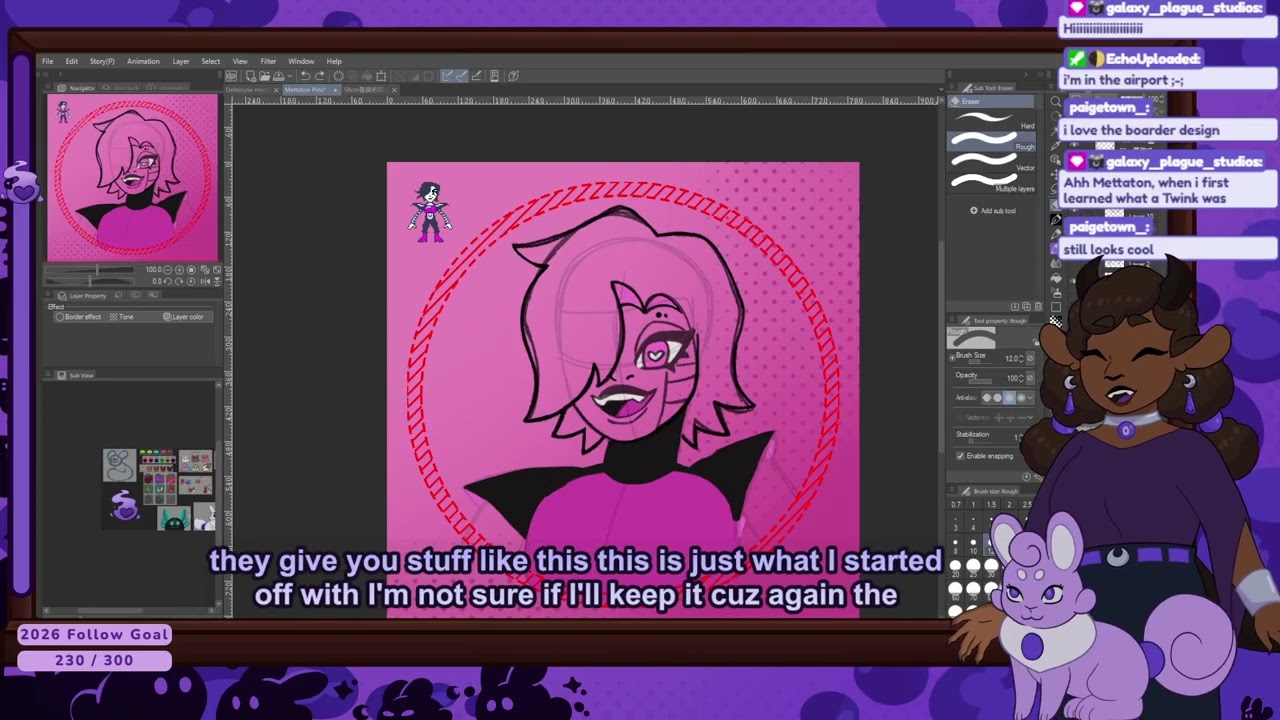Close the Deltarune document tab
The width and height of the screenshot is (1280, 720).
tap(277, 90)
